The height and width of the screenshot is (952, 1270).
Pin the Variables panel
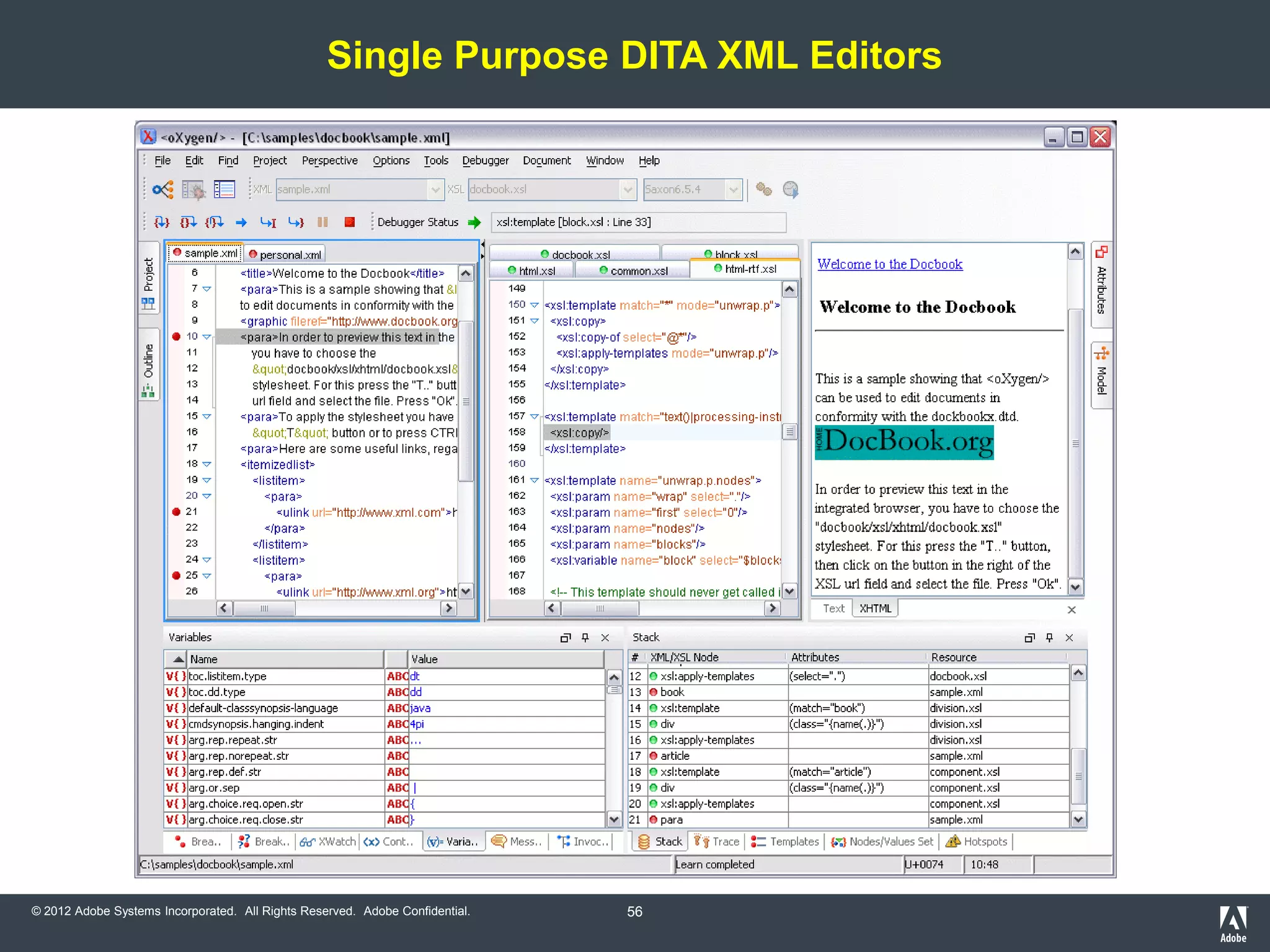coord(585,637)
